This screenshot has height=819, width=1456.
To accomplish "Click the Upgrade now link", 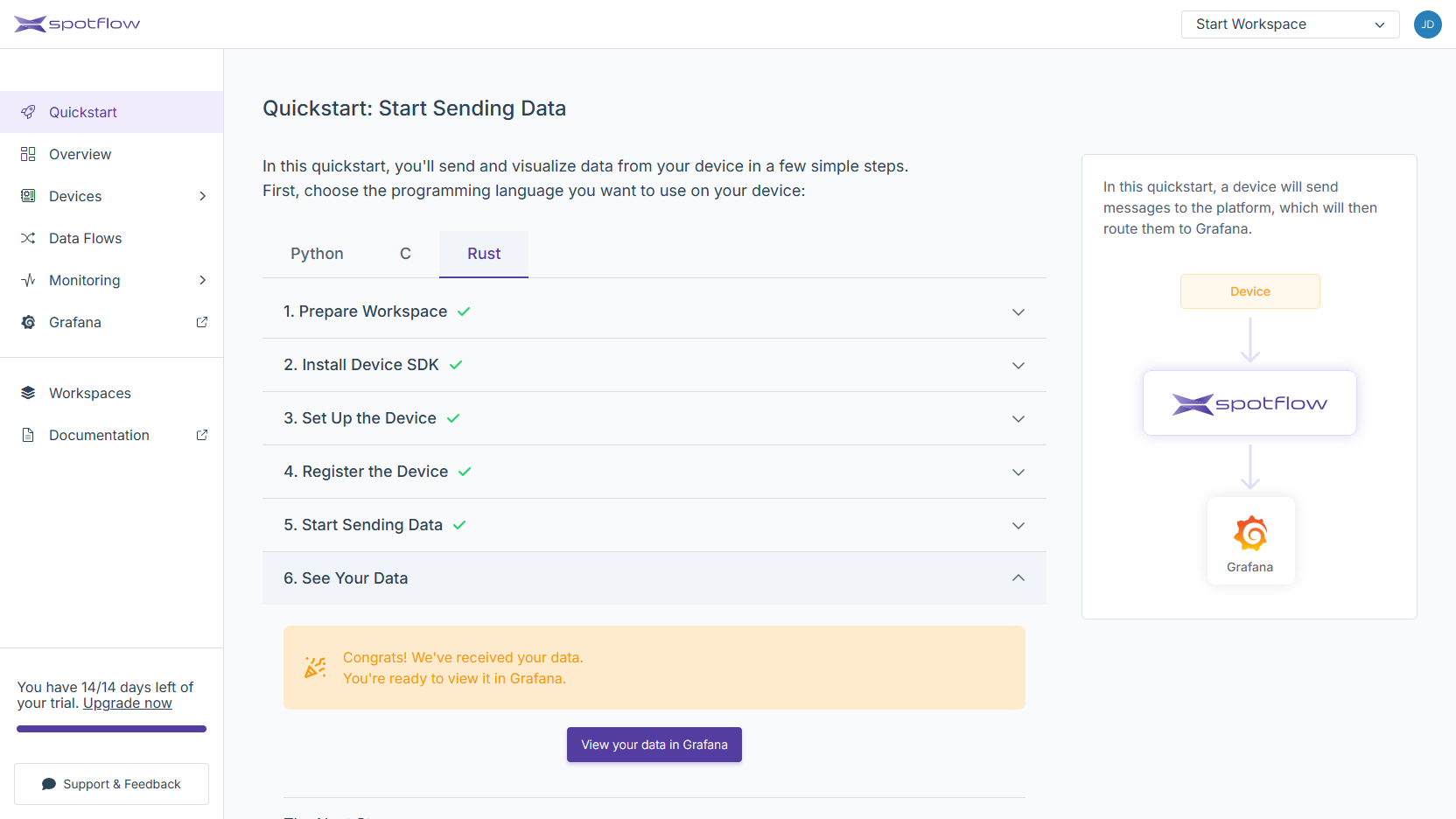I will (128, 703).
